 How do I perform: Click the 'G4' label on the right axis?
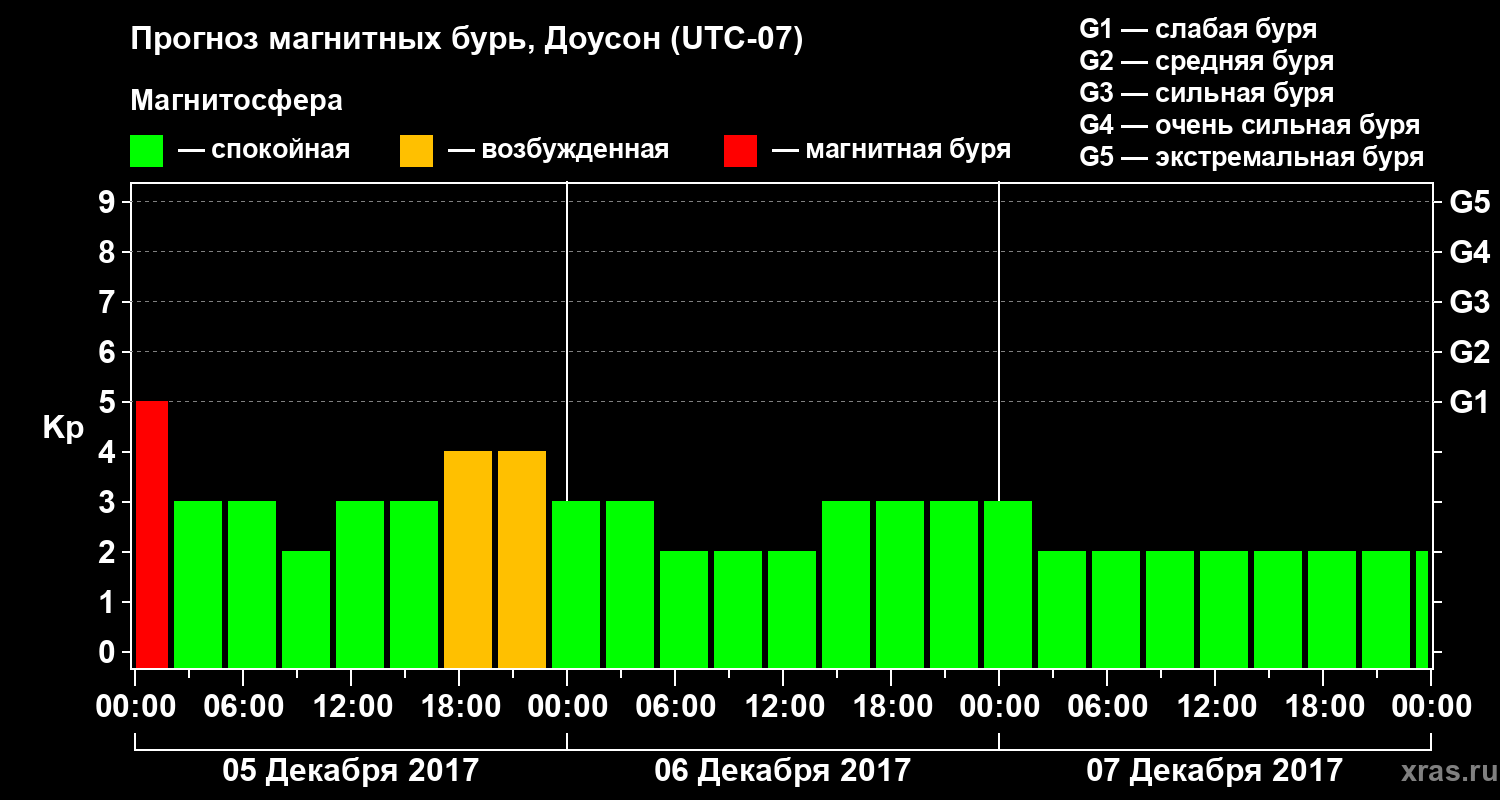[1470, 252]
